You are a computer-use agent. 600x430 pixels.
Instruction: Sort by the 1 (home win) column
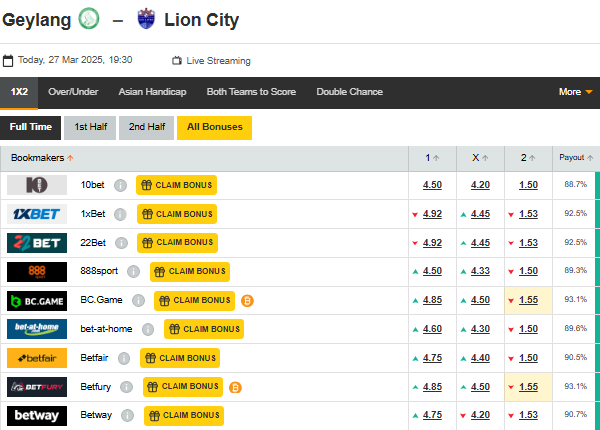[432, 158]
